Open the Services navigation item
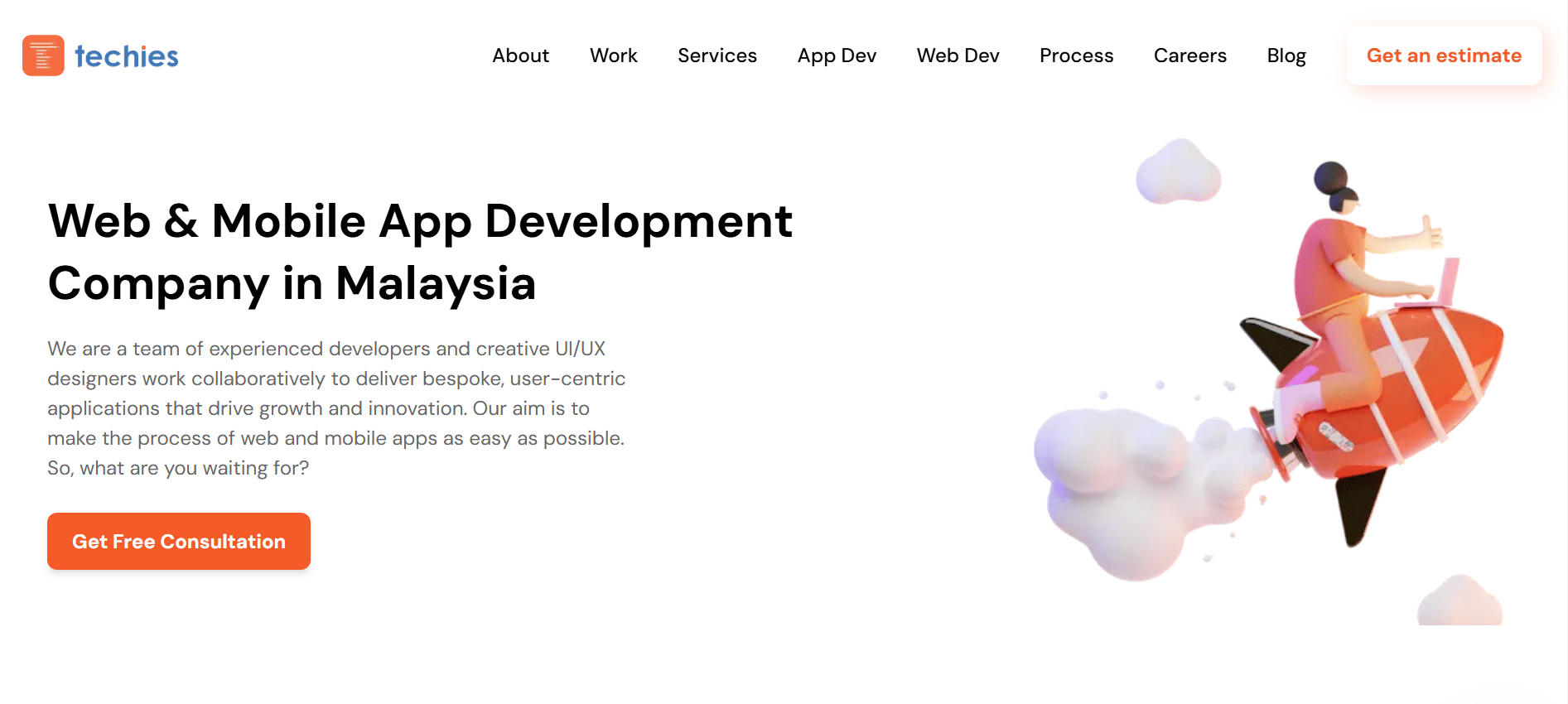Viewport: 1568px width, 704px height. pos(716,55)
